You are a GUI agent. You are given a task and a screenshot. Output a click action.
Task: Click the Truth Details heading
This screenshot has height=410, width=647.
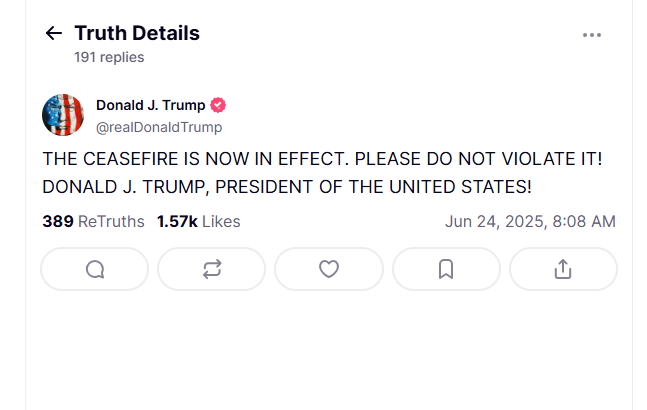click(x=137, y=33)
